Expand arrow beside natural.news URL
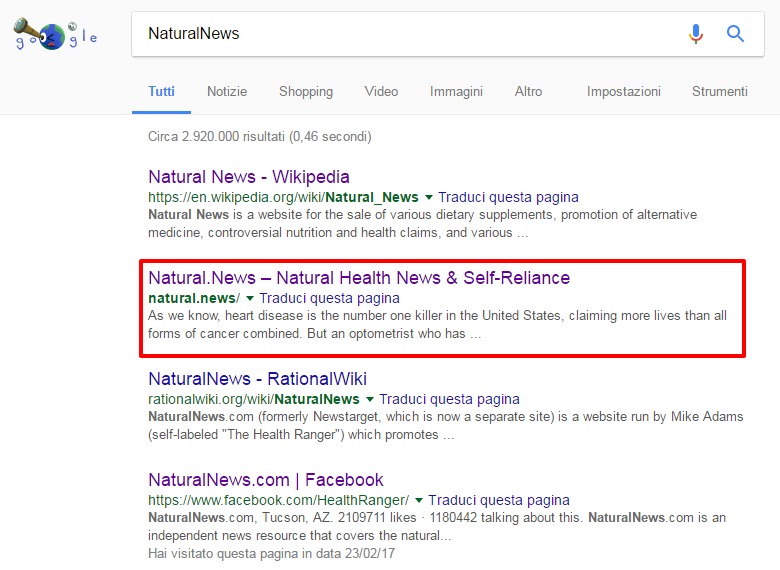 250,298
